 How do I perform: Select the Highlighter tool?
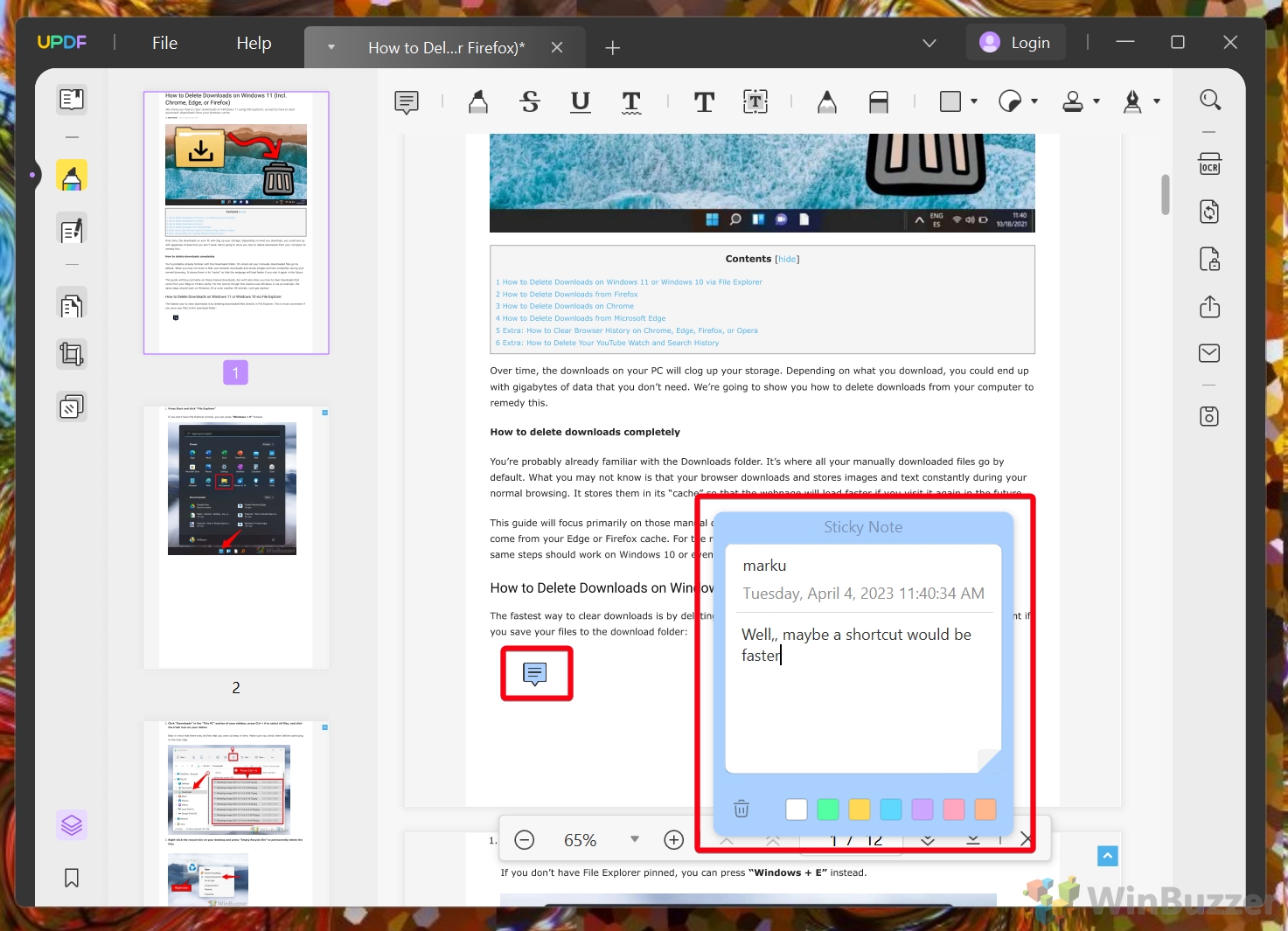[x=477, y=101]
